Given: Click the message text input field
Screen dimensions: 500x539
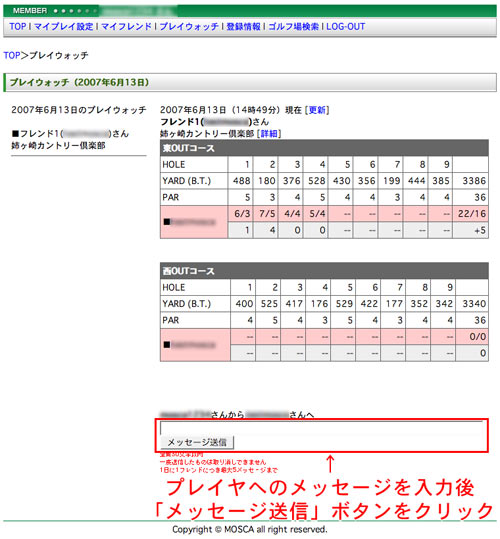Looking at the screenshot, I should 321,428.
